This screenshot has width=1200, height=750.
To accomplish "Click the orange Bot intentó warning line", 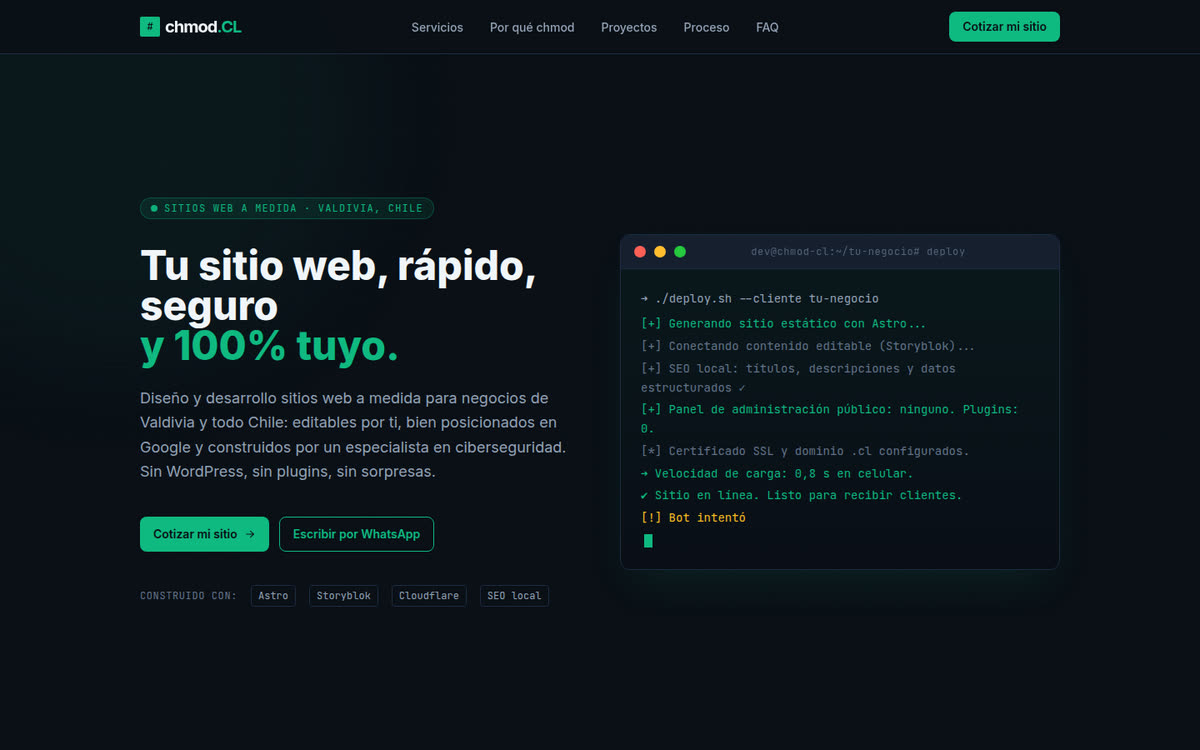I will [693, 518].
